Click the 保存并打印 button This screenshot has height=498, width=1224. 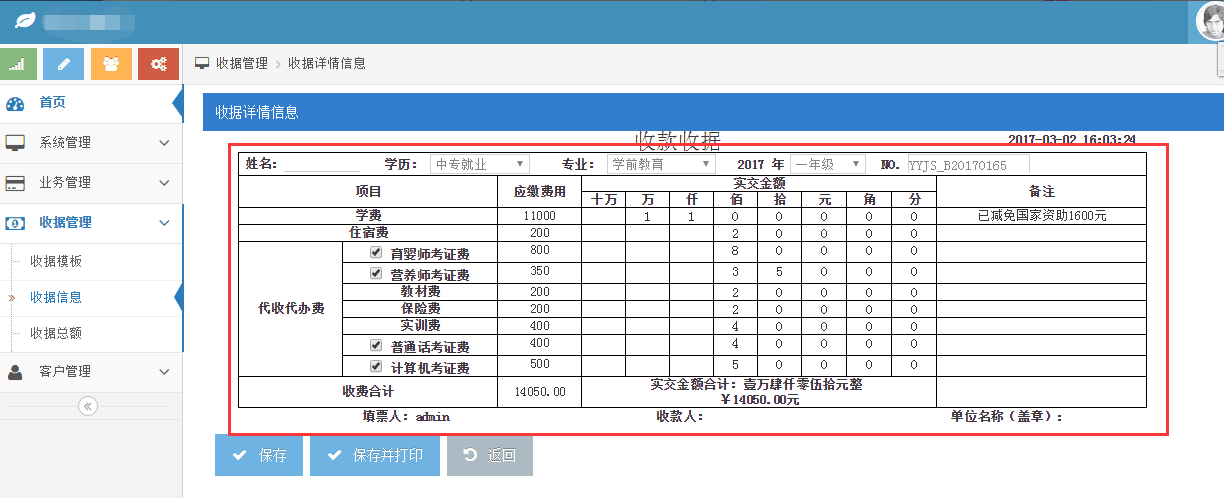pyautogui.click(x=376, y=455)
